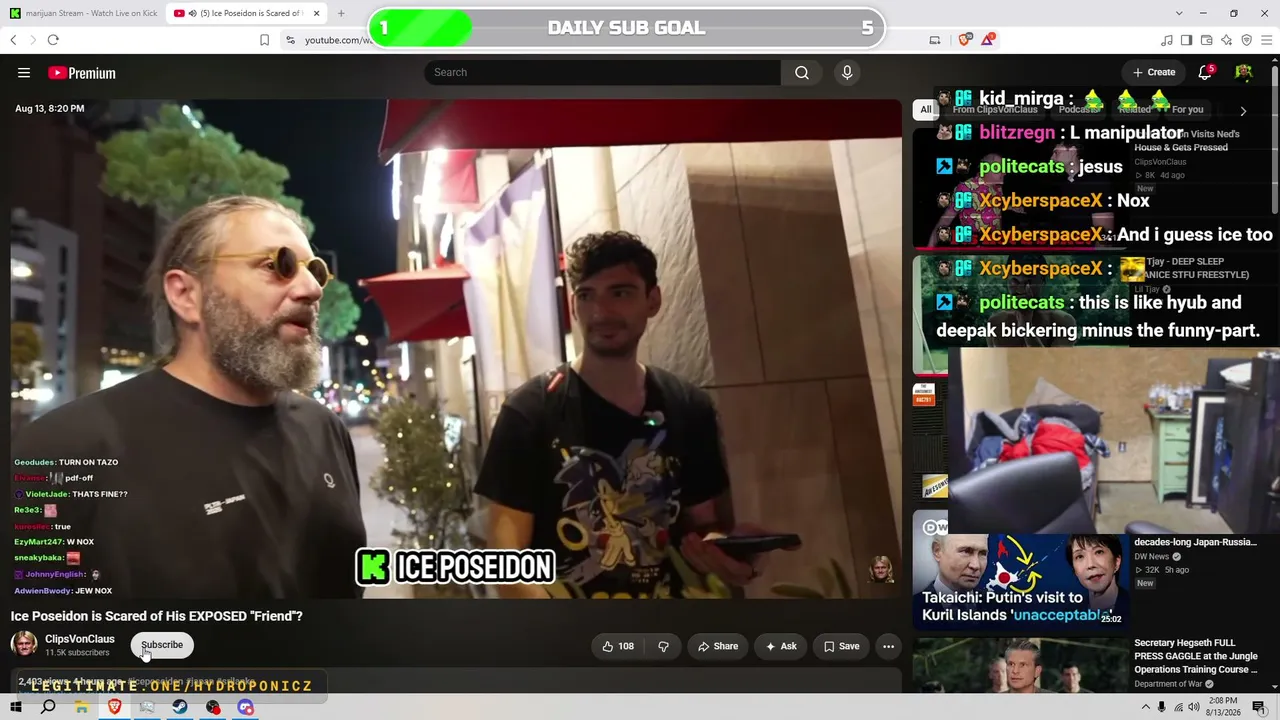Open Brave Rewards triangle icon

[x=988, y=40]
